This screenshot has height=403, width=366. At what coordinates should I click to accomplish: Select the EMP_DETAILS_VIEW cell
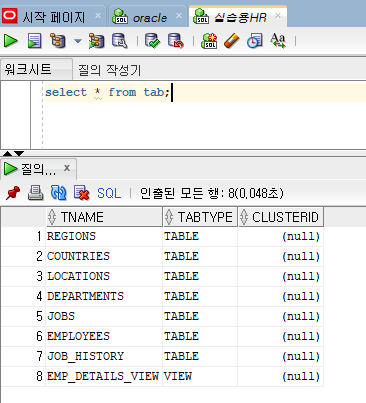coord(104,376)
